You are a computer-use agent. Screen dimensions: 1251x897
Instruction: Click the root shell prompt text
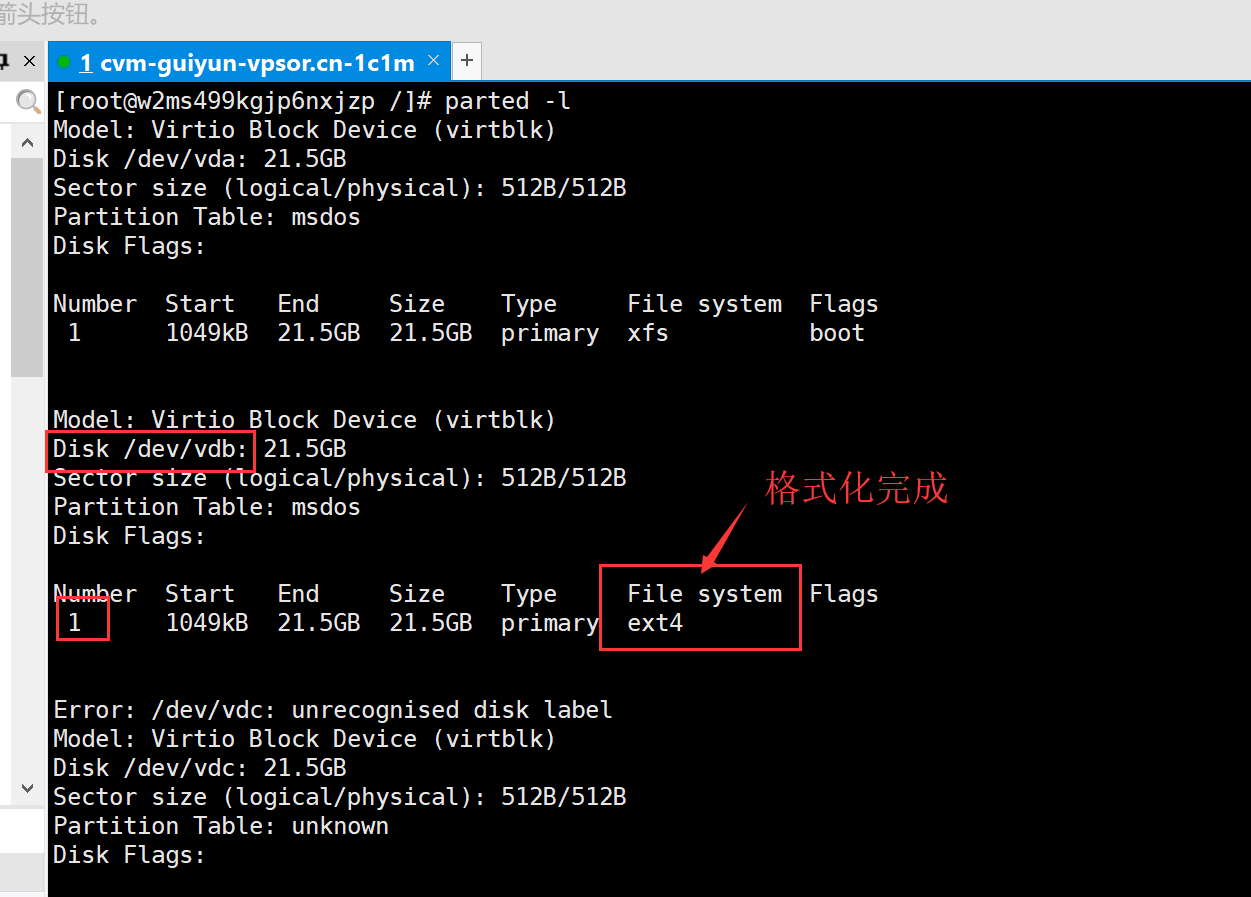pos(245,101)
